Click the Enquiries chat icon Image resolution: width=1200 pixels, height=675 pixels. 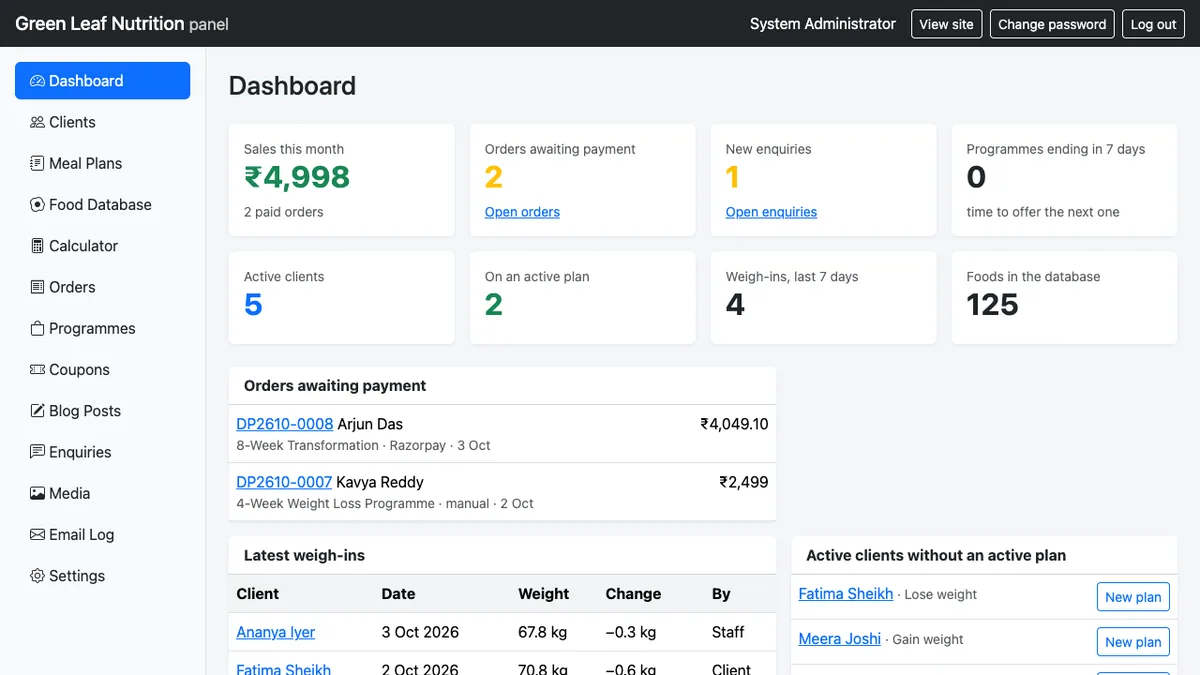tap(37, 452)
